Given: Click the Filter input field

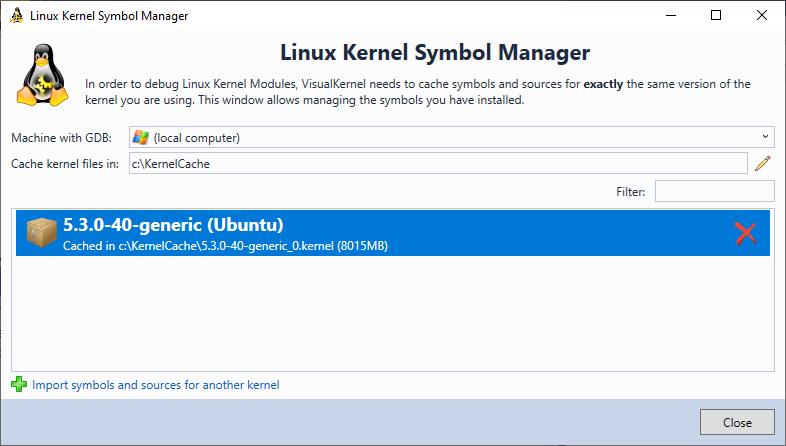Looking at the screenshot, I should click(714, 191).
